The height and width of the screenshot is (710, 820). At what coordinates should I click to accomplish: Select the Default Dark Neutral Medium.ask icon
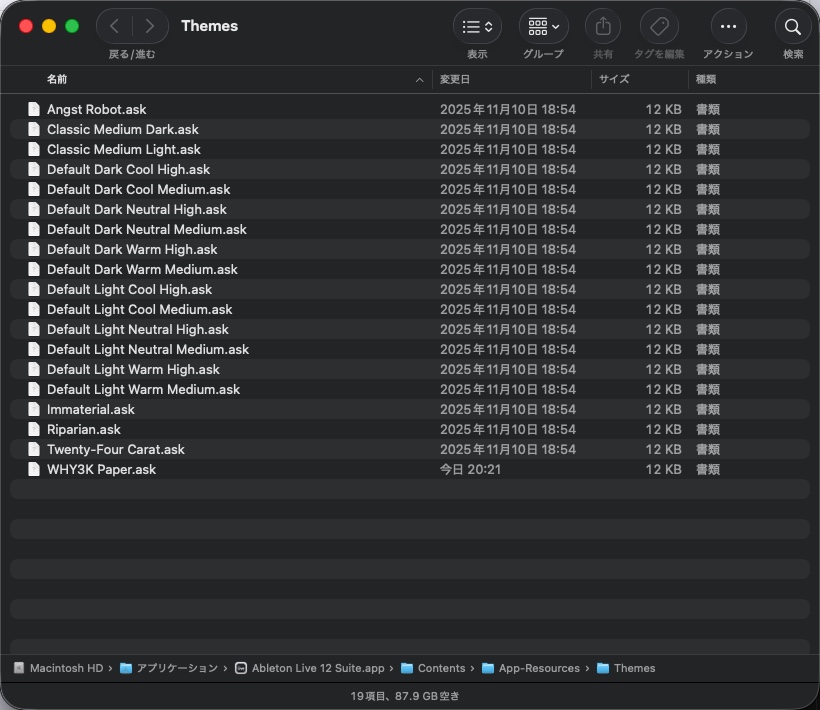click(34, 230)
